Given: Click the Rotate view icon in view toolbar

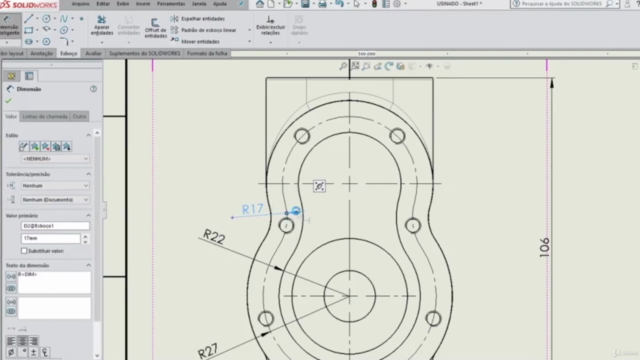Looking at the screenshot, I should 389,66.
